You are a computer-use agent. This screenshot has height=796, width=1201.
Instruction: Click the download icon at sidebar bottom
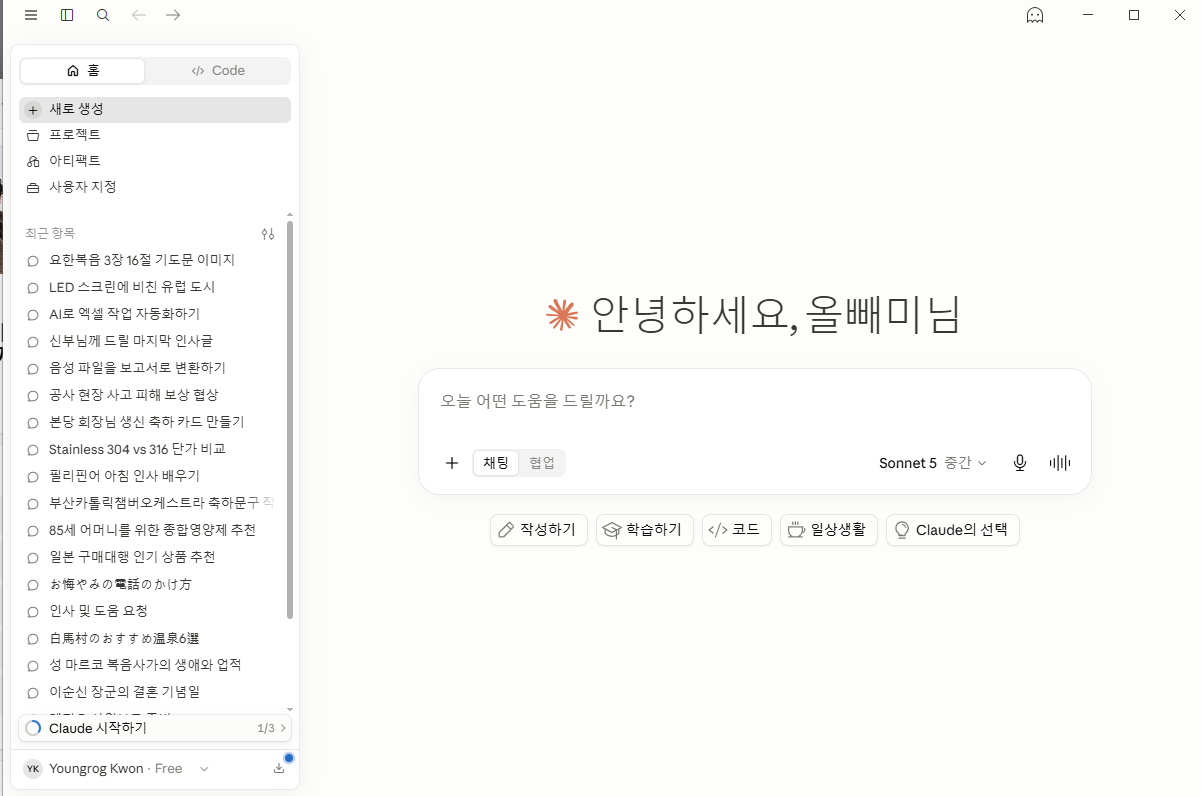[278, 768]
